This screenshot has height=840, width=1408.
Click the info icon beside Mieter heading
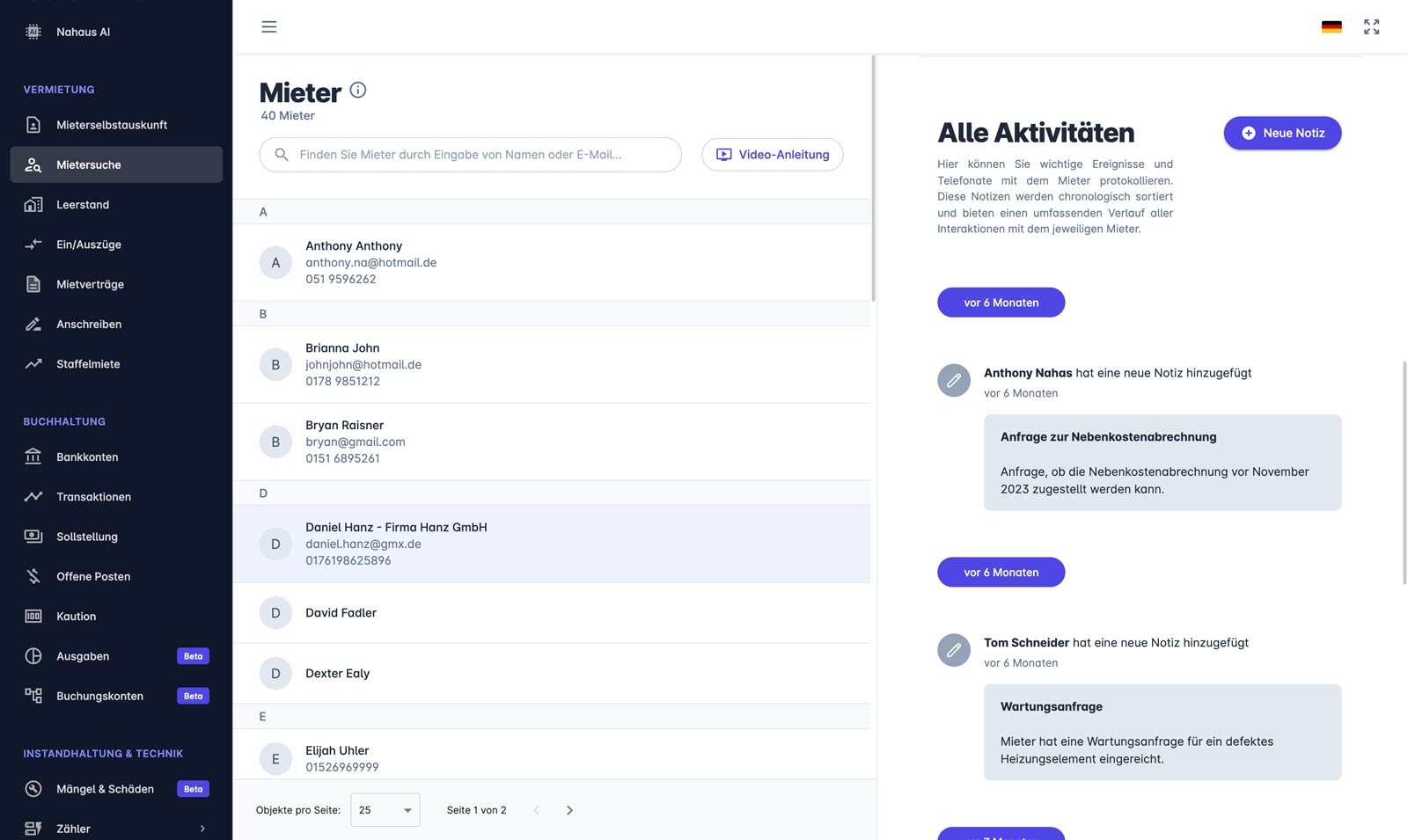358,90
